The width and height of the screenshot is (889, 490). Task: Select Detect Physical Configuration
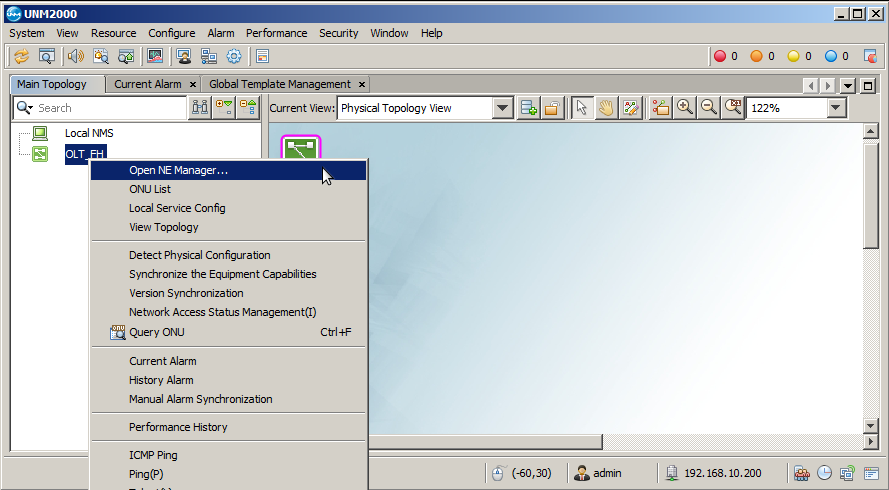pyautogui.click(x=228, y=255)
